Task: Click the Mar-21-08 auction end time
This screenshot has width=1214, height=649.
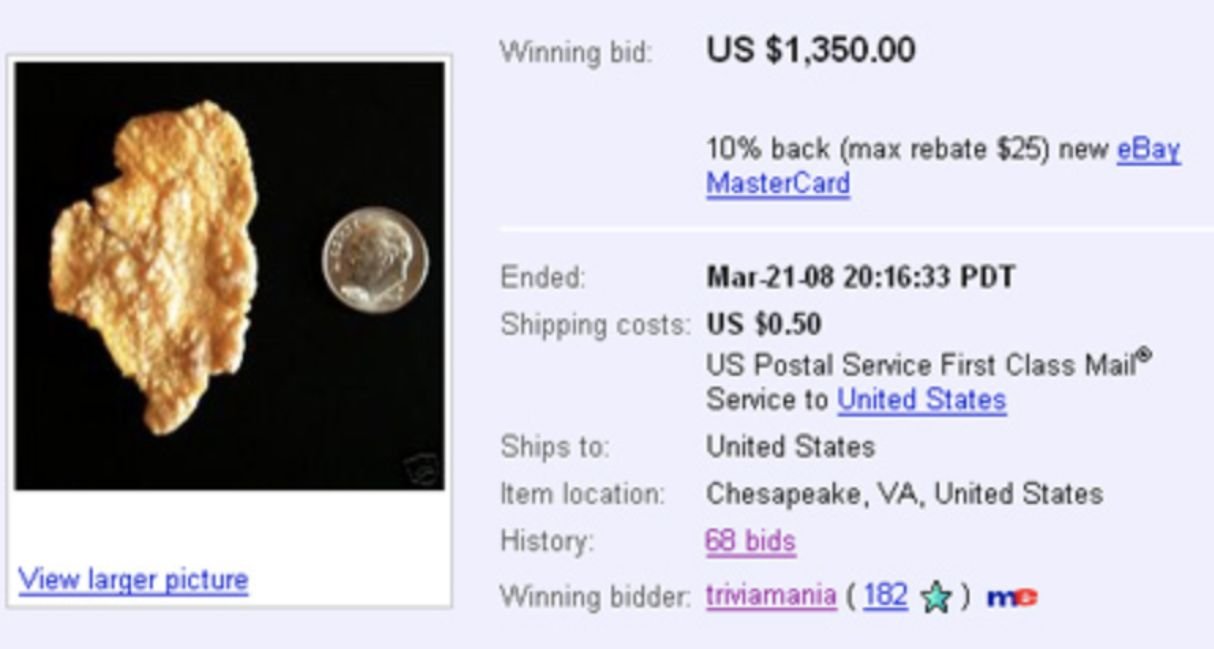Action: 860,277
